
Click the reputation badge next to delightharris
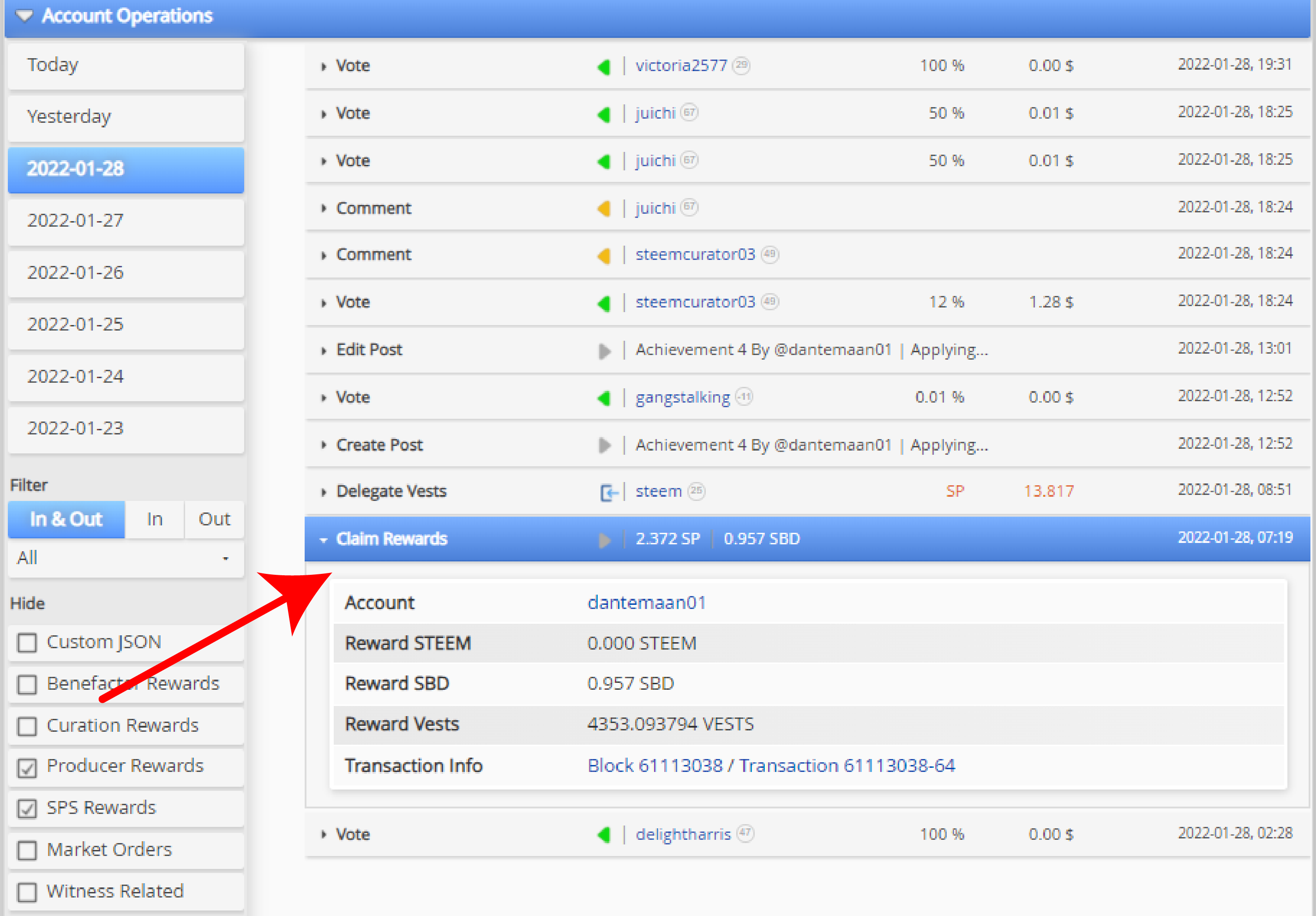point(745,833)
